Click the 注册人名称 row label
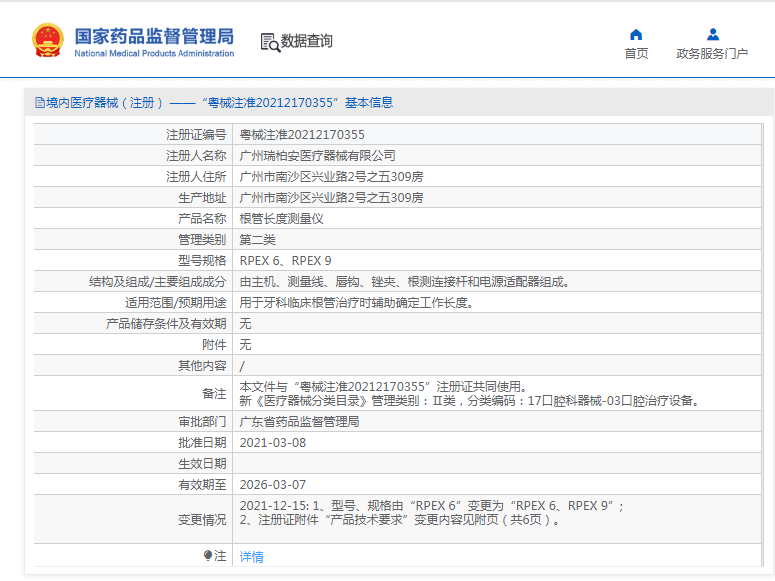 click(x=196, y=156)
